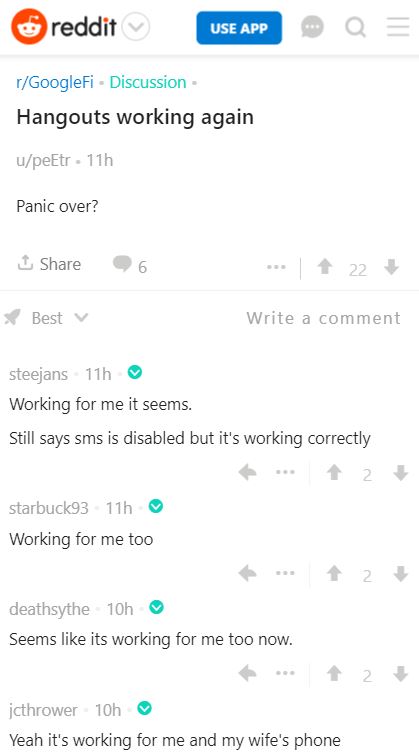This screenshot has width=419, height=753.
Task: Open the chat bubble icon in header
Action: click(x=312, y=27)
